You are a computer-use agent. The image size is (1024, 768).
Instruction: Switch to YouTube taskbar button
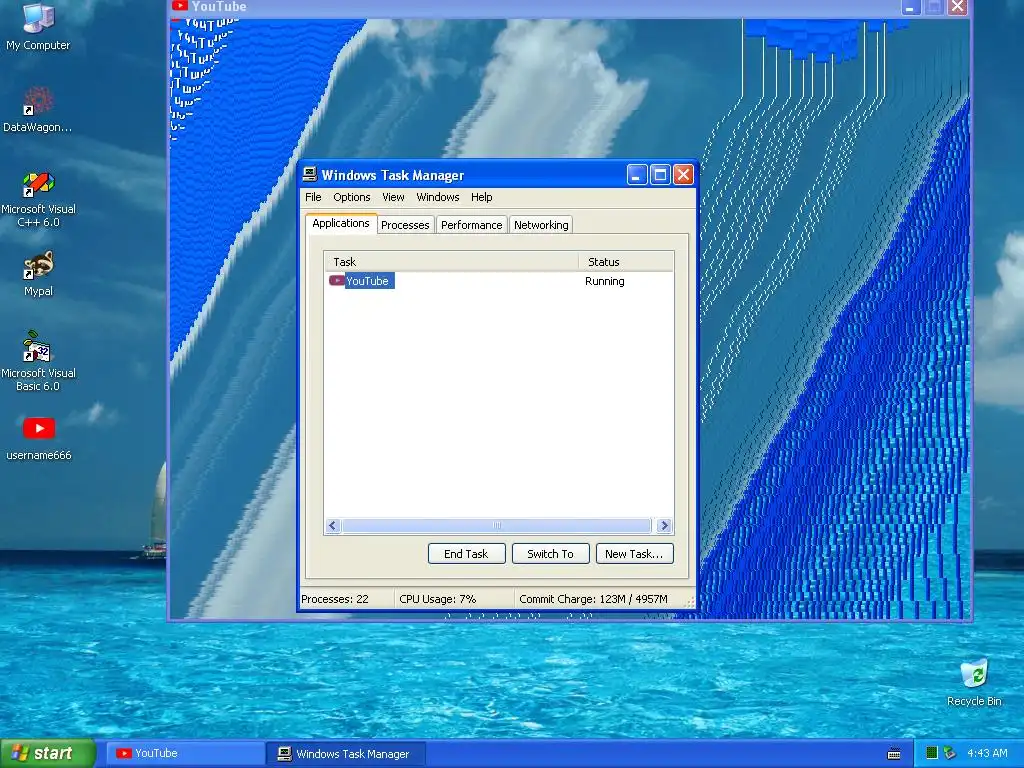[x=186, y=754]
